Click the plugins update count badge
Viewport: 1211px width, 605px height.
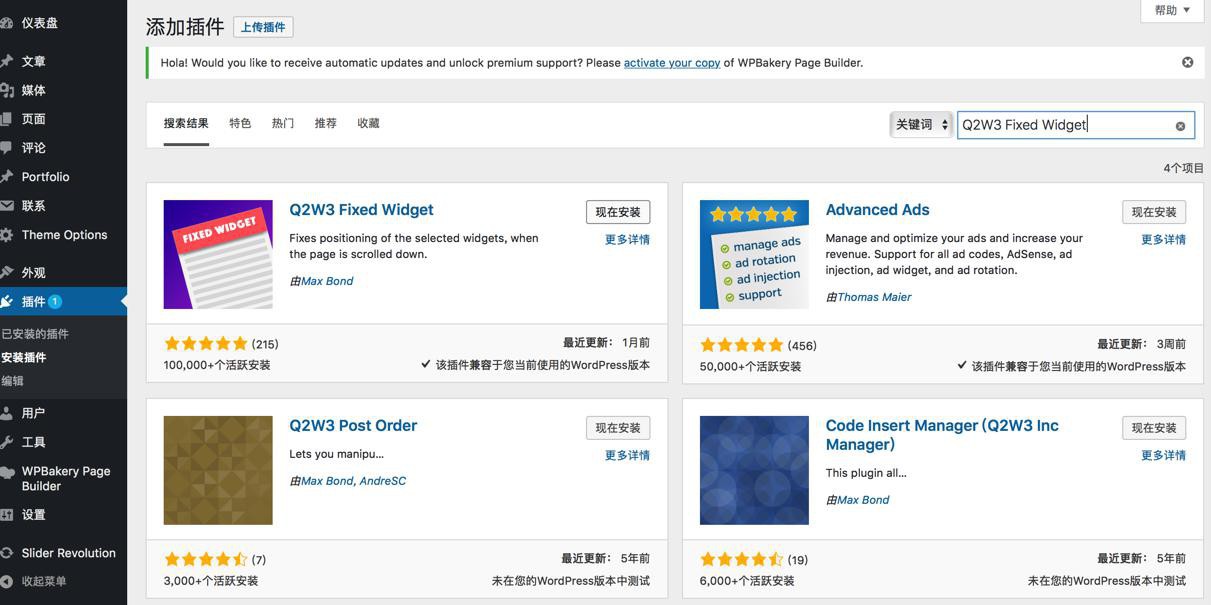tap(55, 301)
